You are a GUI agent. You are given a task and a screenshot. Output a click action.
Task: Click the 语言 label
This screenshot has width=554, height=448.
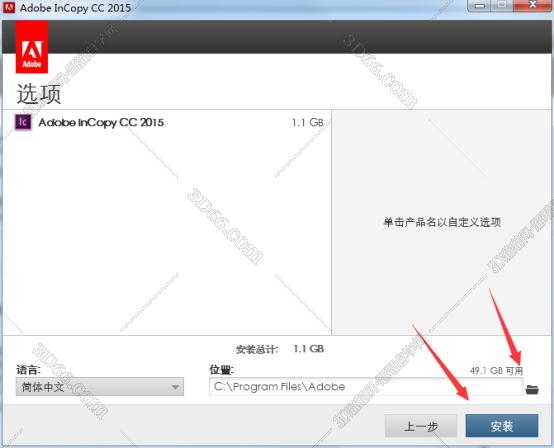pyautogui.click(x=28, y=370)
